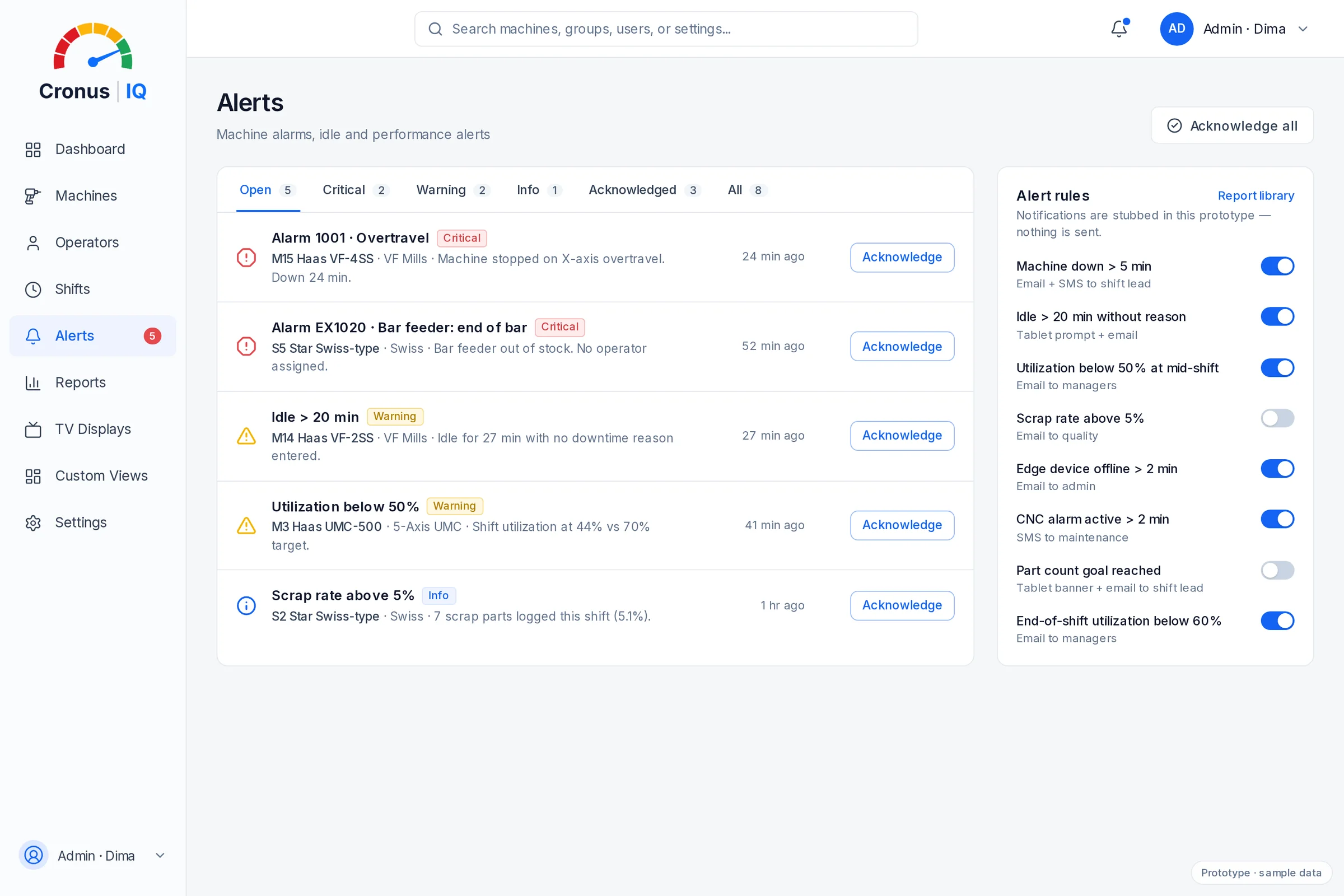Toggle Edge device offline > 2 min rule

coord(1277,469)
